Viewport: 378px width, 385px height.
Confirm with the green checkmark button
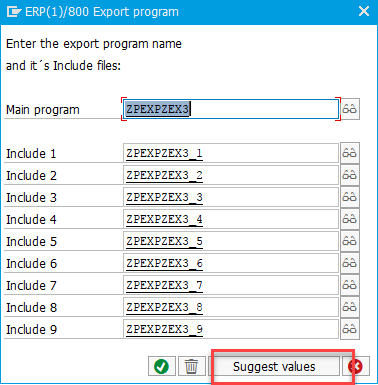click(162, 366)
